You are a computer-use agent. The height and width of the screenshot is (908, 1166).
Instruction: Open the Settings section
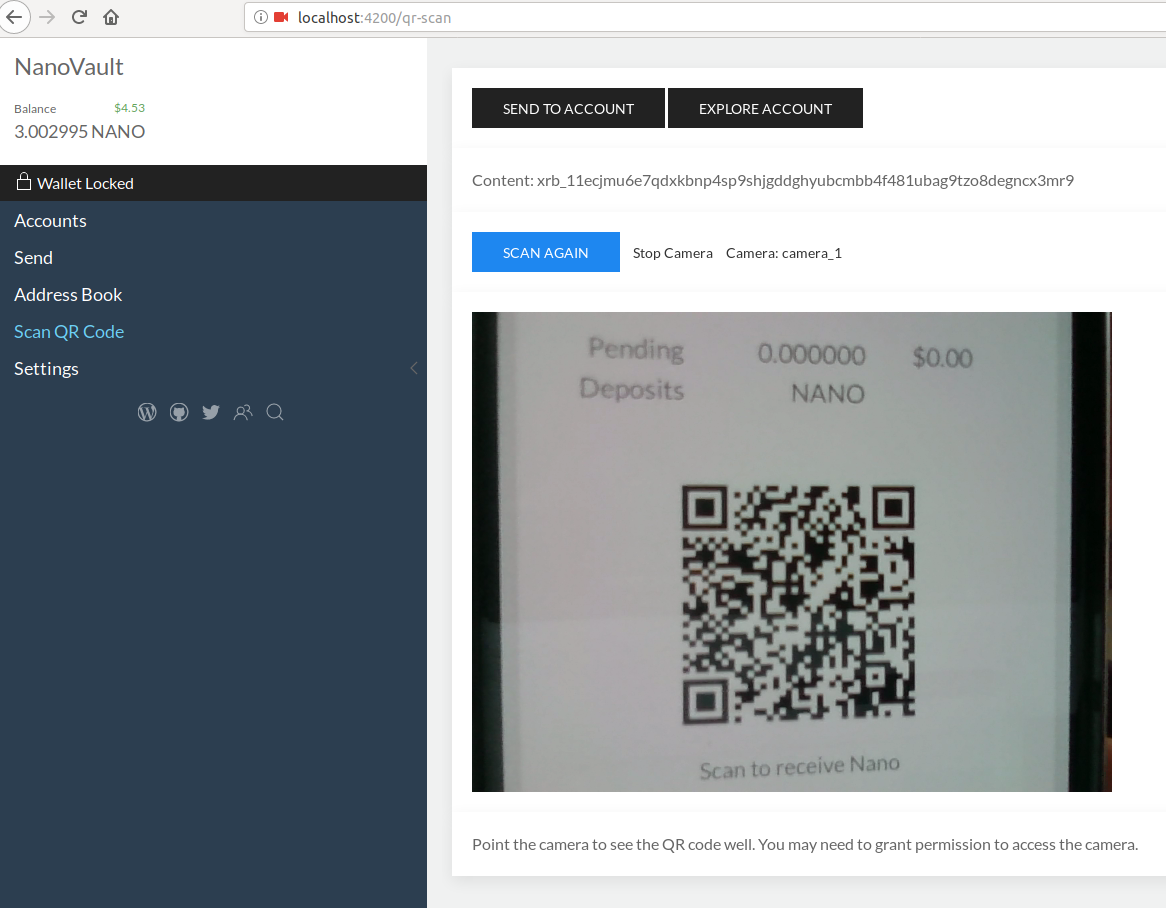pyautogui.click(x=46, y=368)
